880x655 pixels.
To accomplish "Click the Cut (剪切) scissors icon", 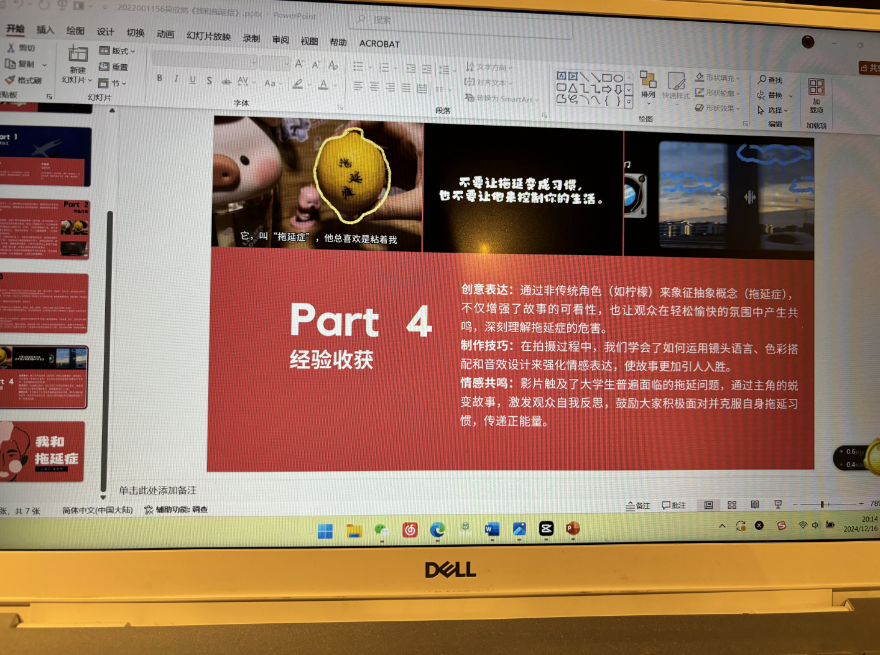I will coord(11,48).
